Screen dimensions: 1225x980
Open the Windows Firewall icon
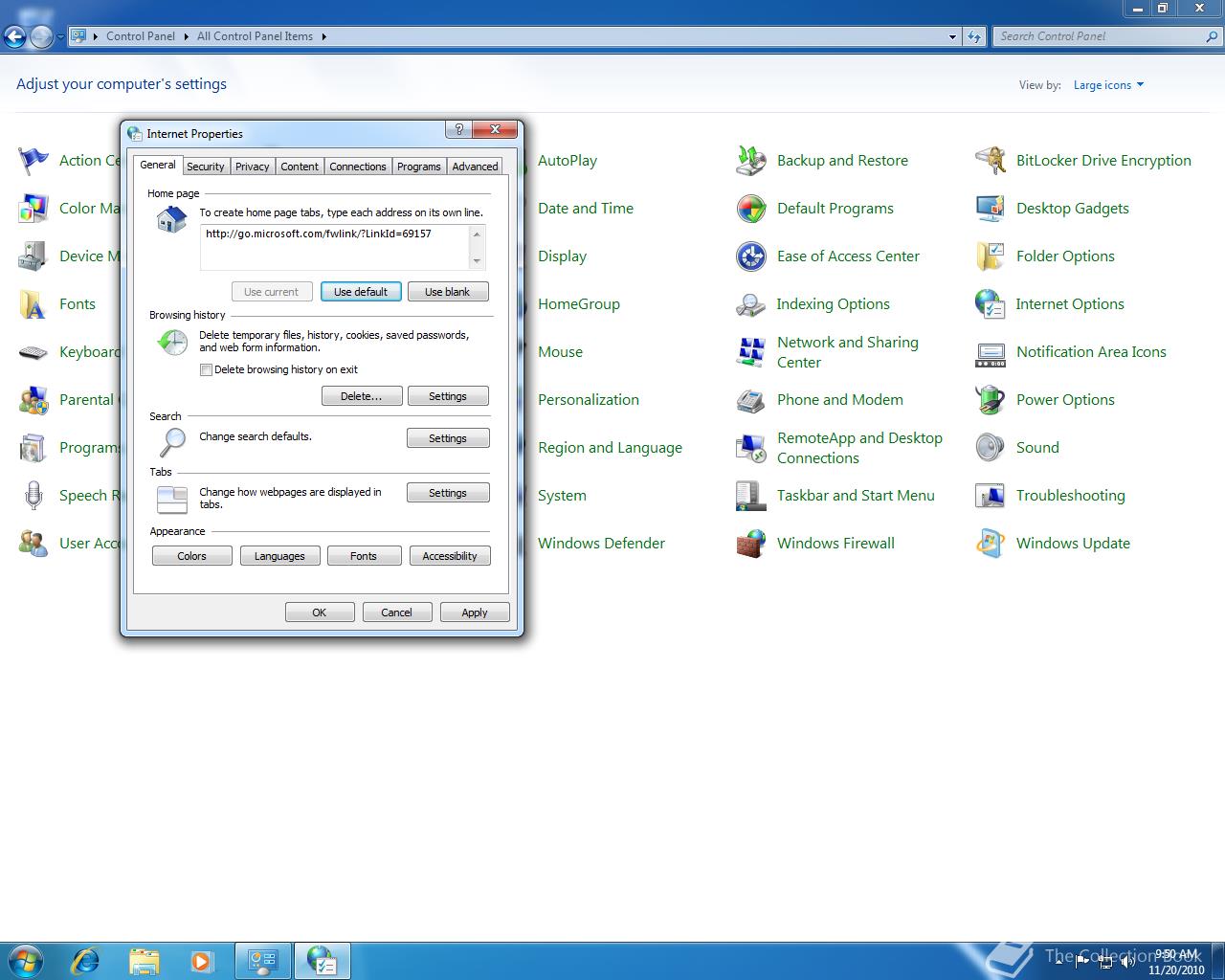751,544
